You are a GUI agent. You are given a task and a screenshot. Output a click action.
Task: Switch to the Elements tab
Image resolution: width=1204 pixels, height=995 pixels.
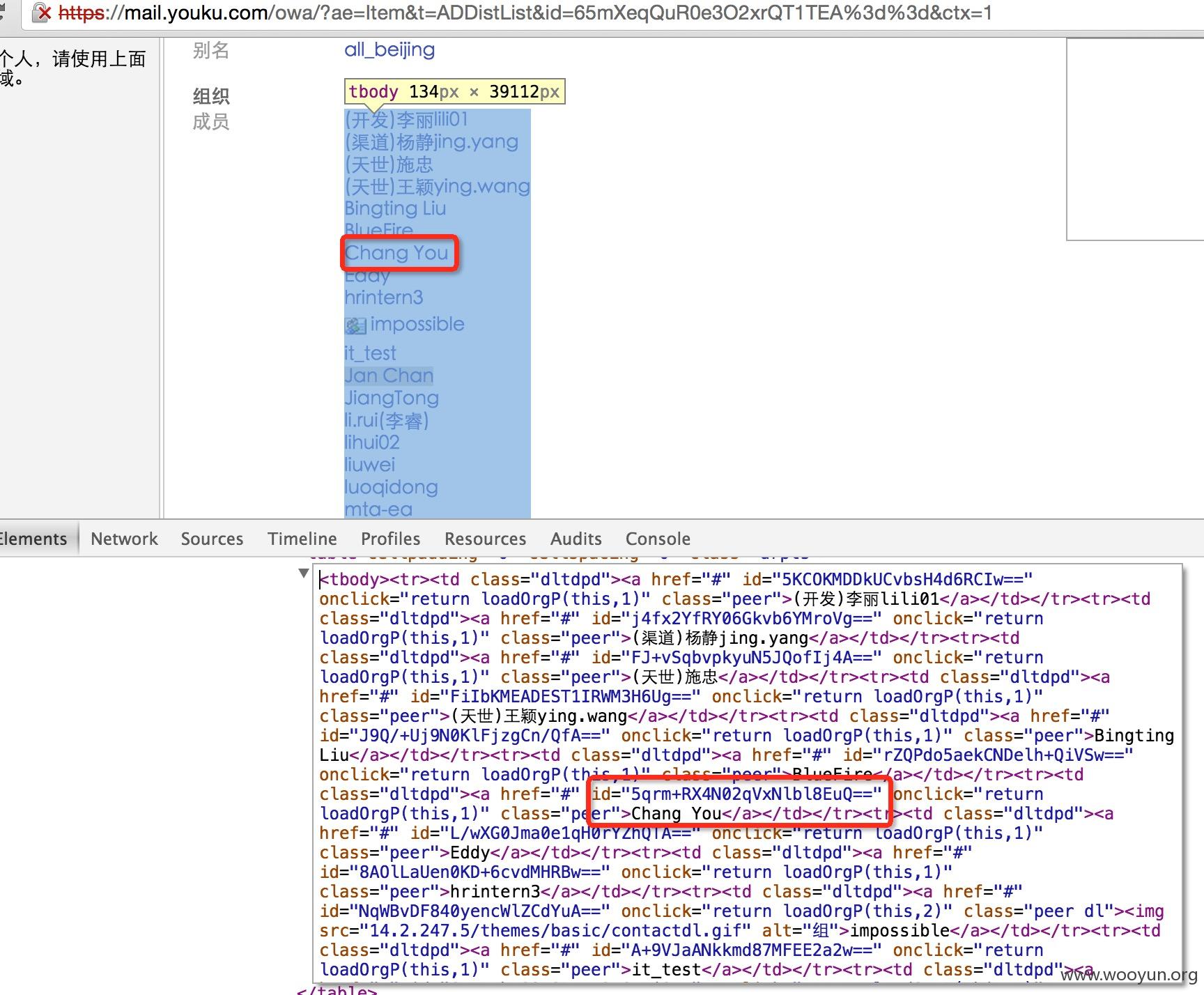[33, 539]
